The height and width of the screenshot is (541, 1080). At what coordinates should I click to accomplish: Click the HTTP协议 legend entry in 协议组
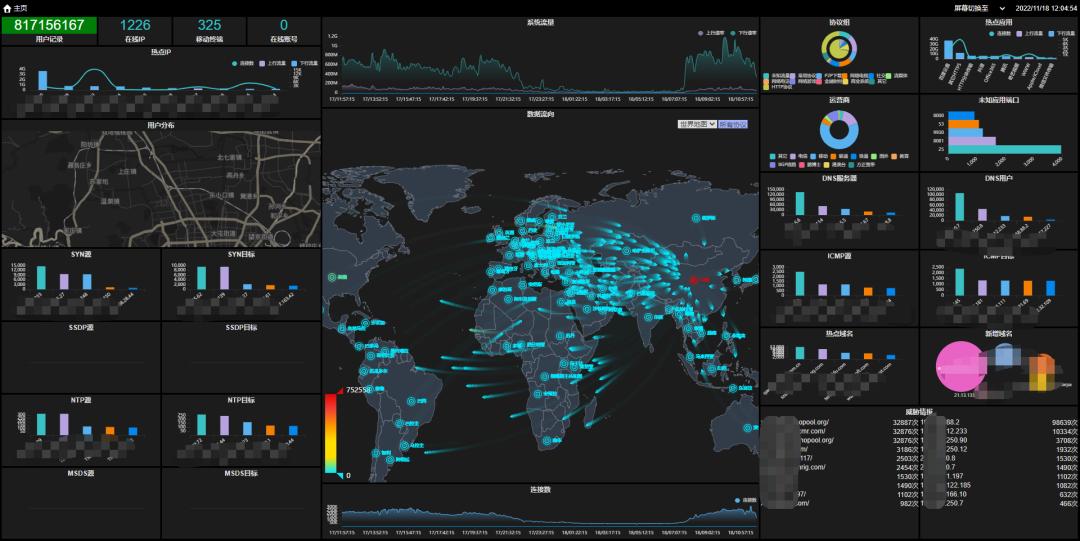tap(778, 88)
